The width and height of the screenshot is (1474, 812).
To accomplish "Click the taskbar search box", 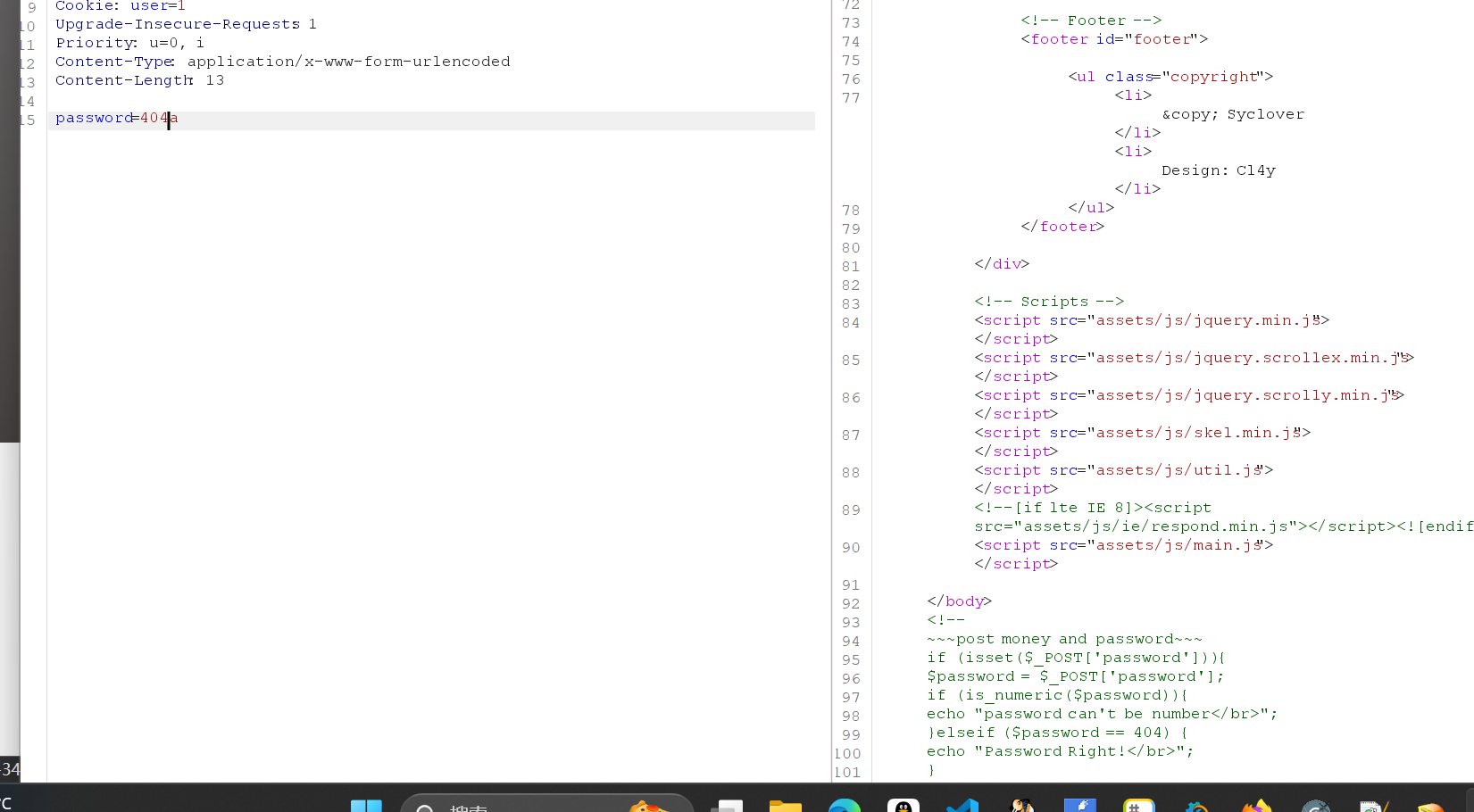I will click(x=546, y=805).
